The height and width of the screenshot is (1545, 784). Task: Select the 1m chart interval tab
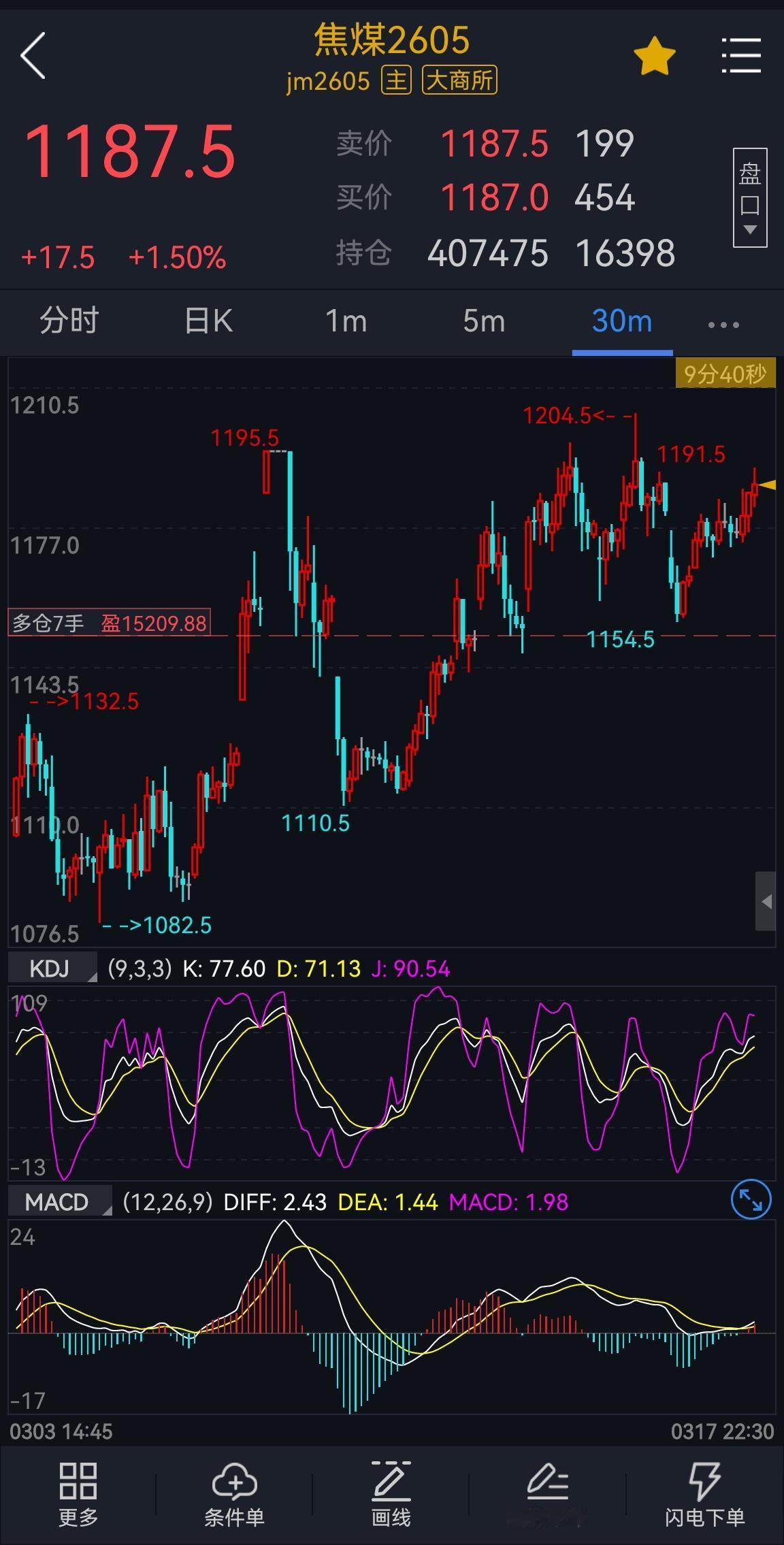pyautogui.click(x=346, y=320)
